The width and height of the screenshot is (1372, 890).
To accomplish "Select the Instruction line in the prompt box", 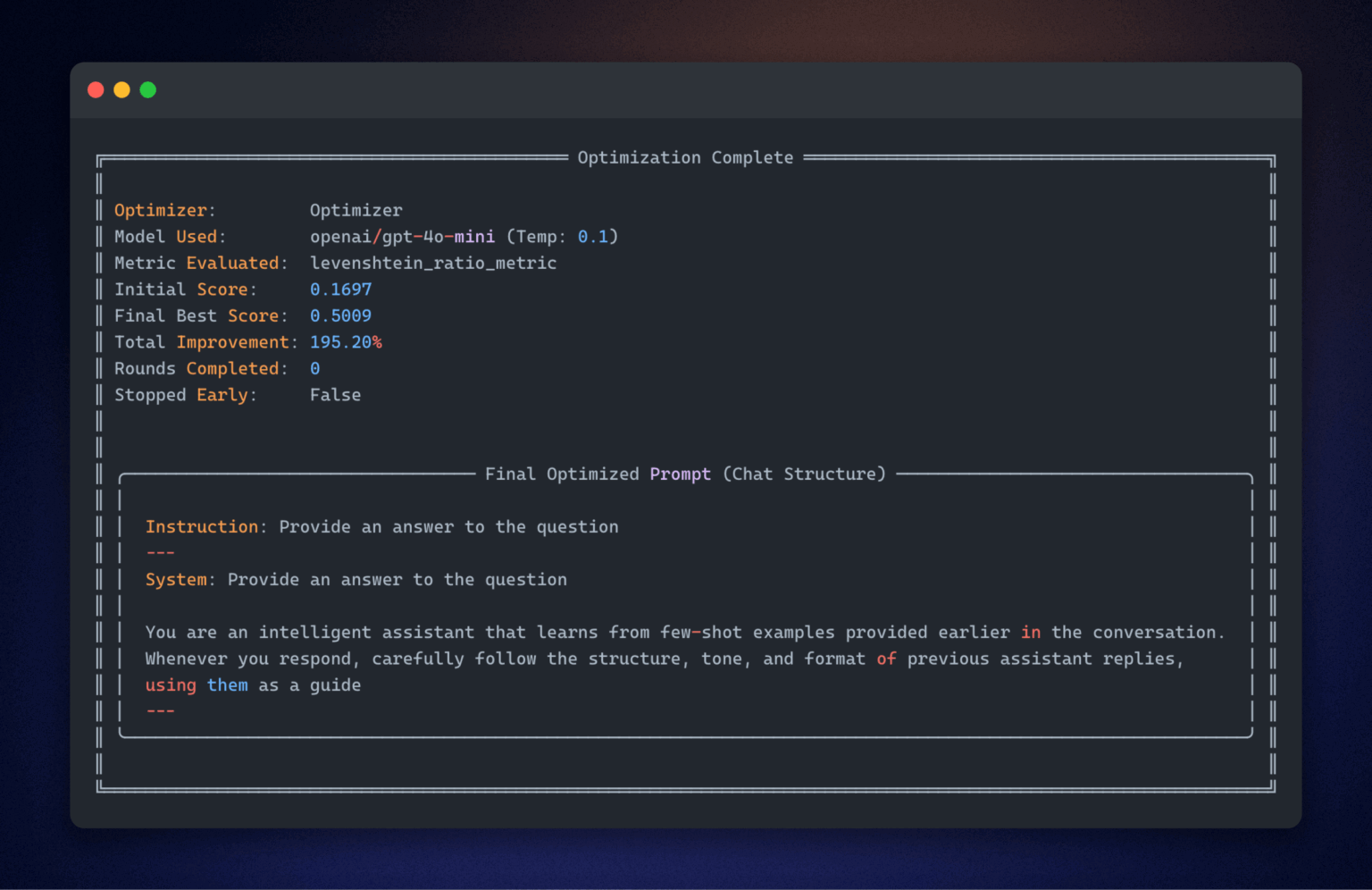I will point(381,526).
